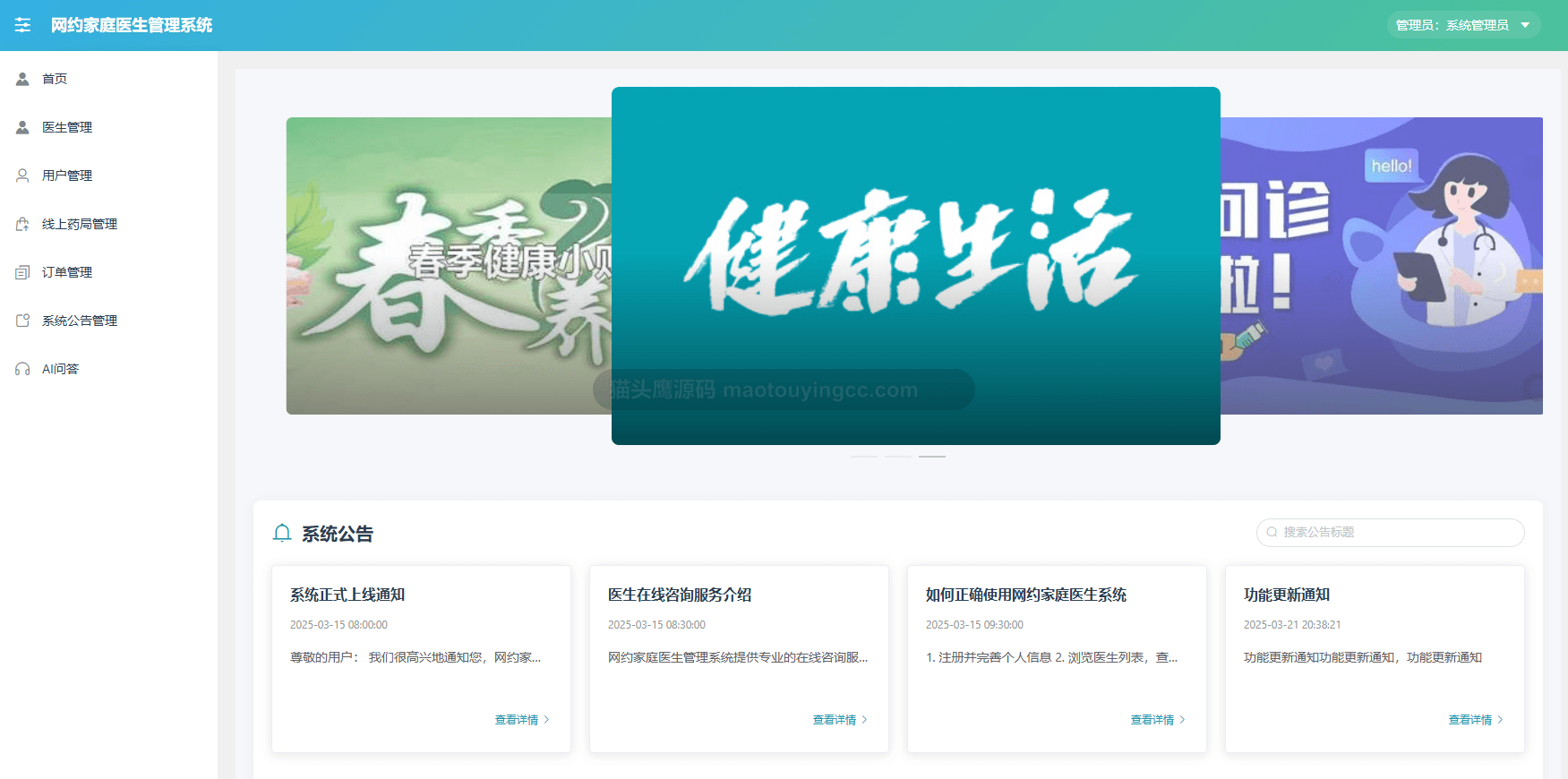
Task: Open the 系统管理员 account menu
Action: [x=1463, y=25]
